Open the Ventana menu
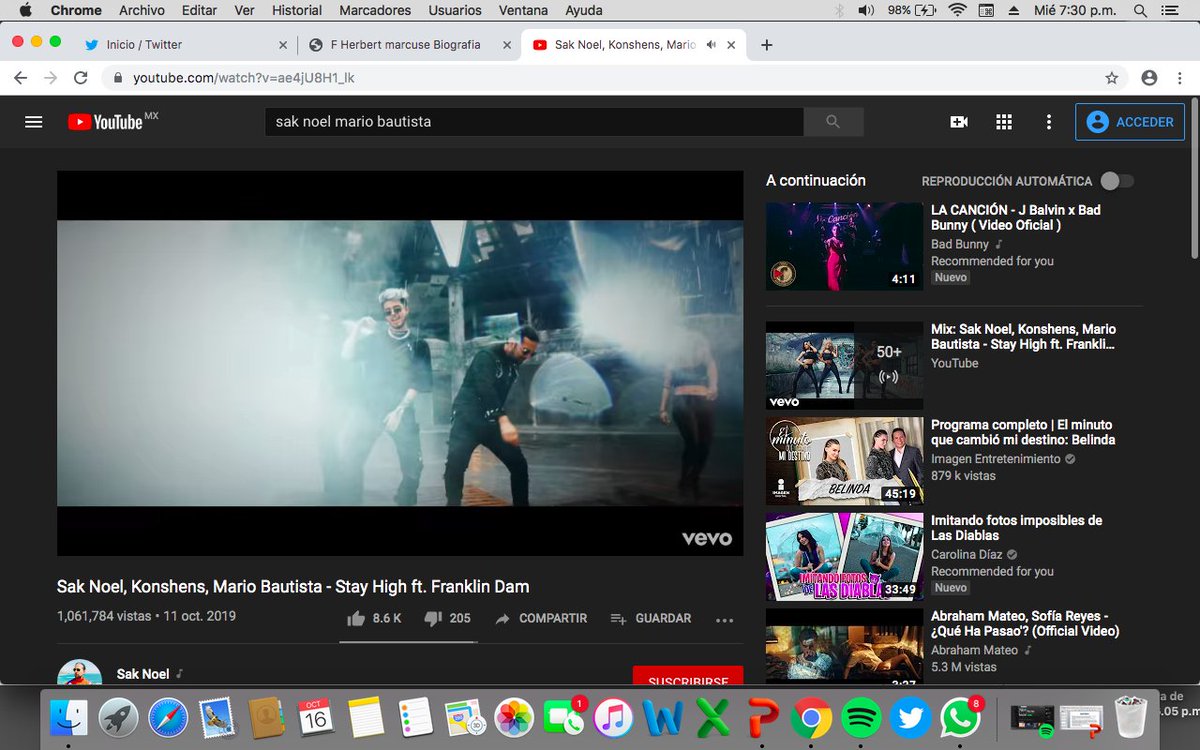1200x750 pixels. [x=524, y=10]
